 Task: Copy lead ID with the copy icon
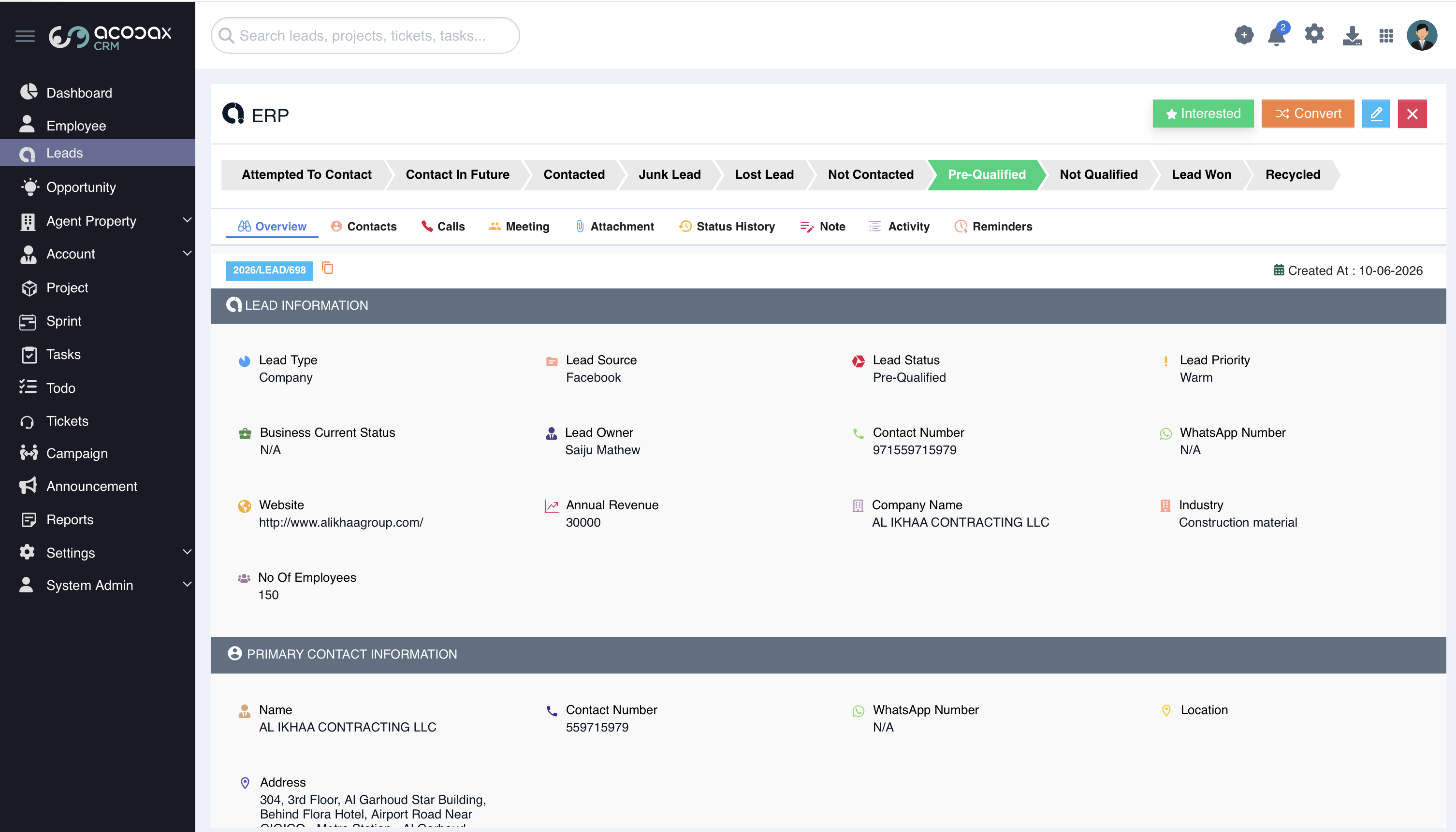328,268
